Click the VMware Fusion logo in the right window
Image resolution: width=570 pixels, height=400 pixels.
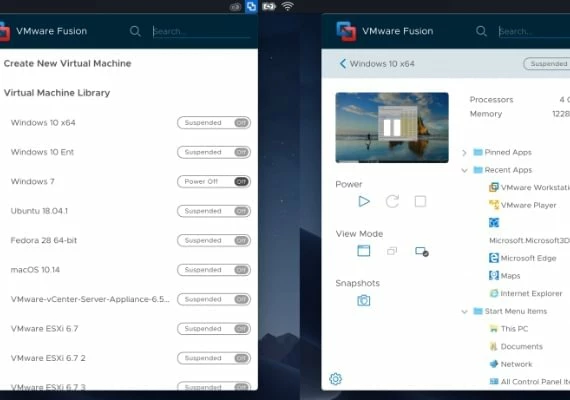(346, 31)
